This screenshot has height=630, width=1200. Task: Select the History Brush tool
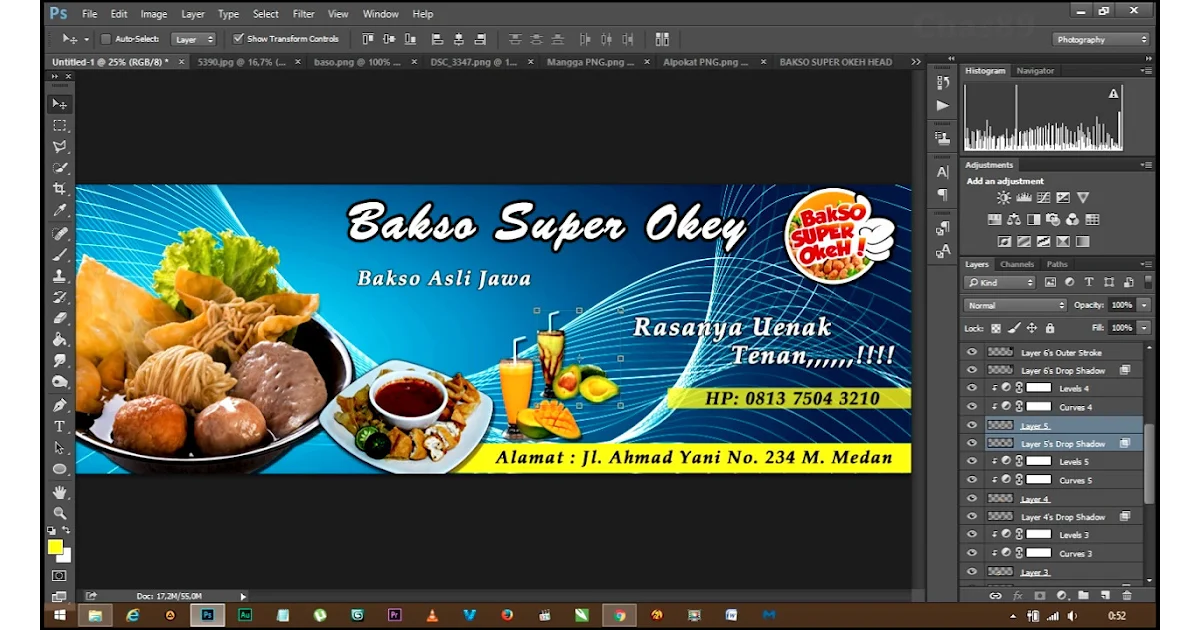click(x=60, y=296)
